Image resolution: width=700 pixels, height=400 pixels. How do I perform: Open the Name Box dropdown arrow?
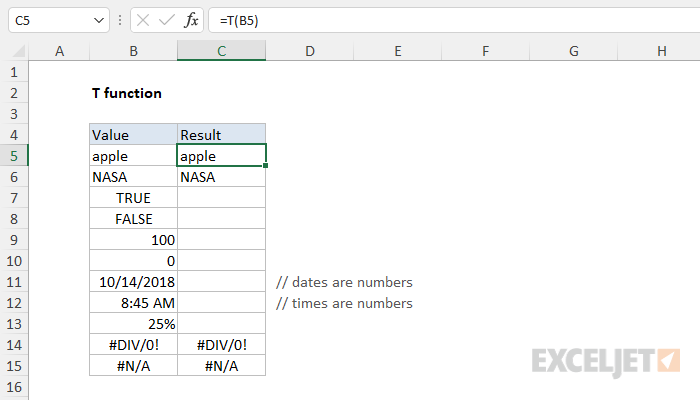[99, 21]
